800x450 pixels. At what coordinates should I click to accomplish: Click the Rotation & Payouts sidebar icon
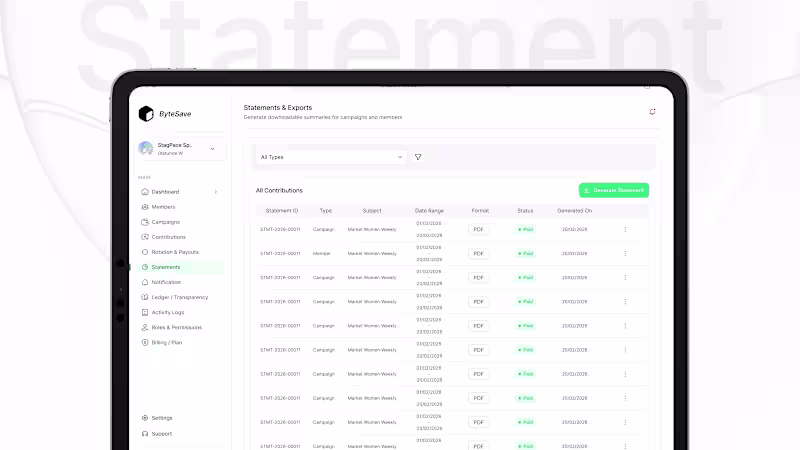click(145, 252)
